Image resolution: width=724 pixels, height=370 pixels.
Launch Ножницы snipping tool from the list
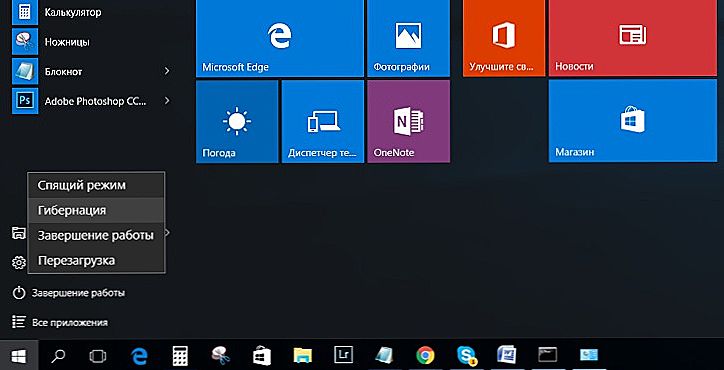[x=92, y=42]
